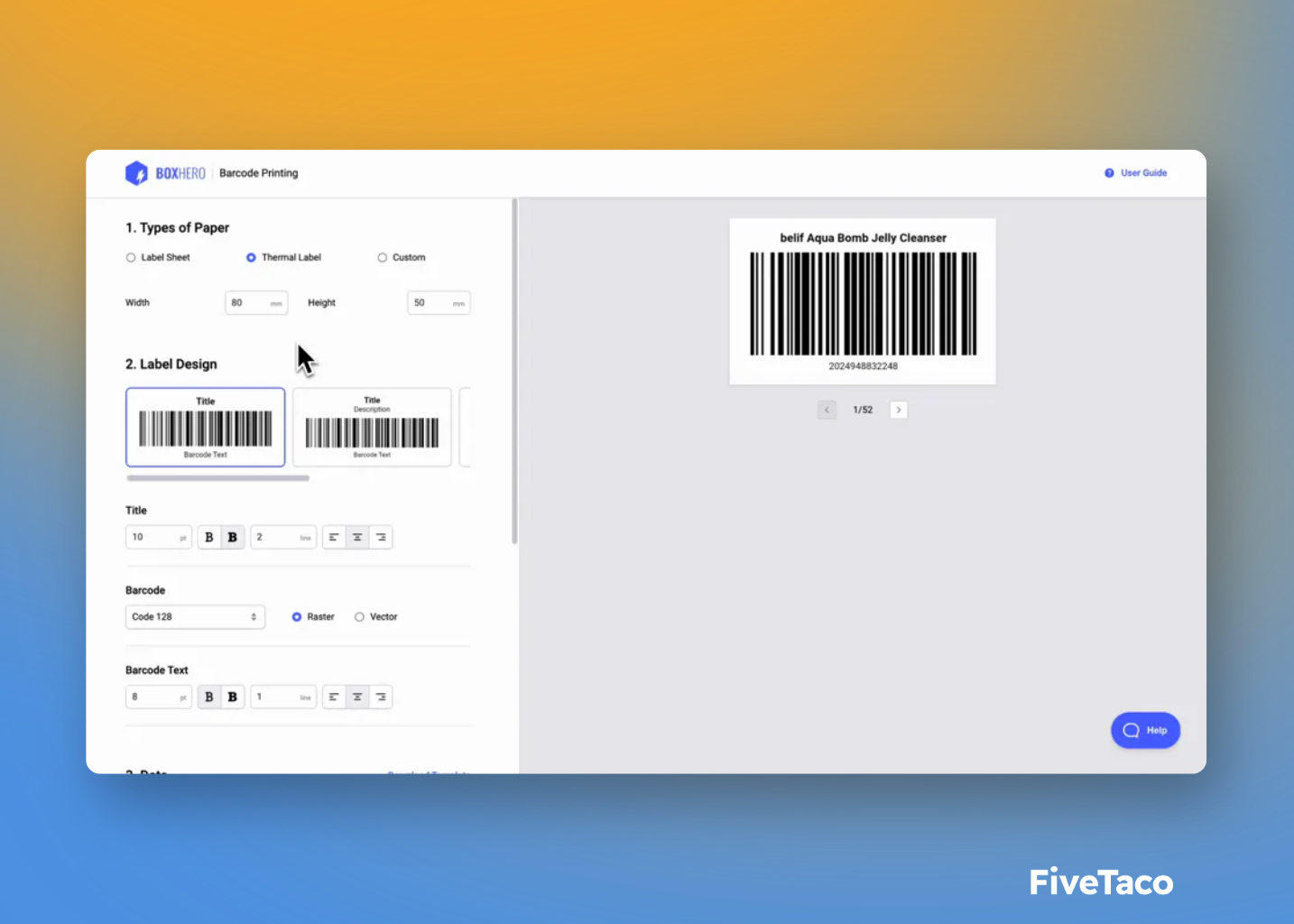Click the '2. Label Design' heading

[171, 364]
